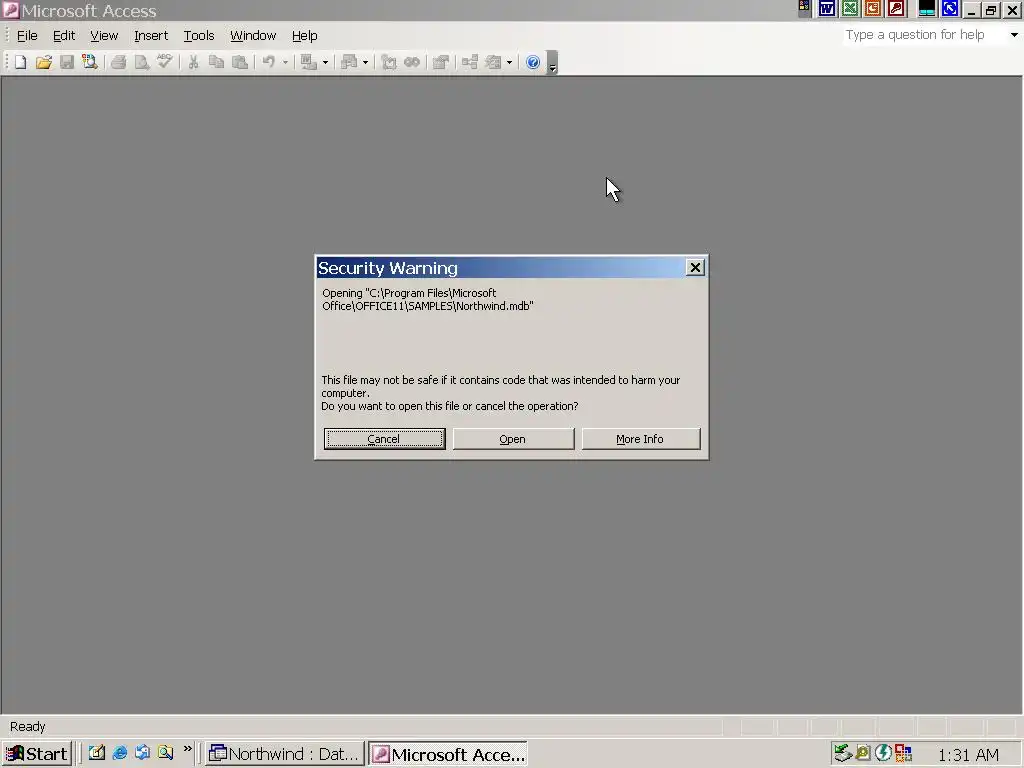Click the Start button
1024x768 pixels.
point(37,754)
